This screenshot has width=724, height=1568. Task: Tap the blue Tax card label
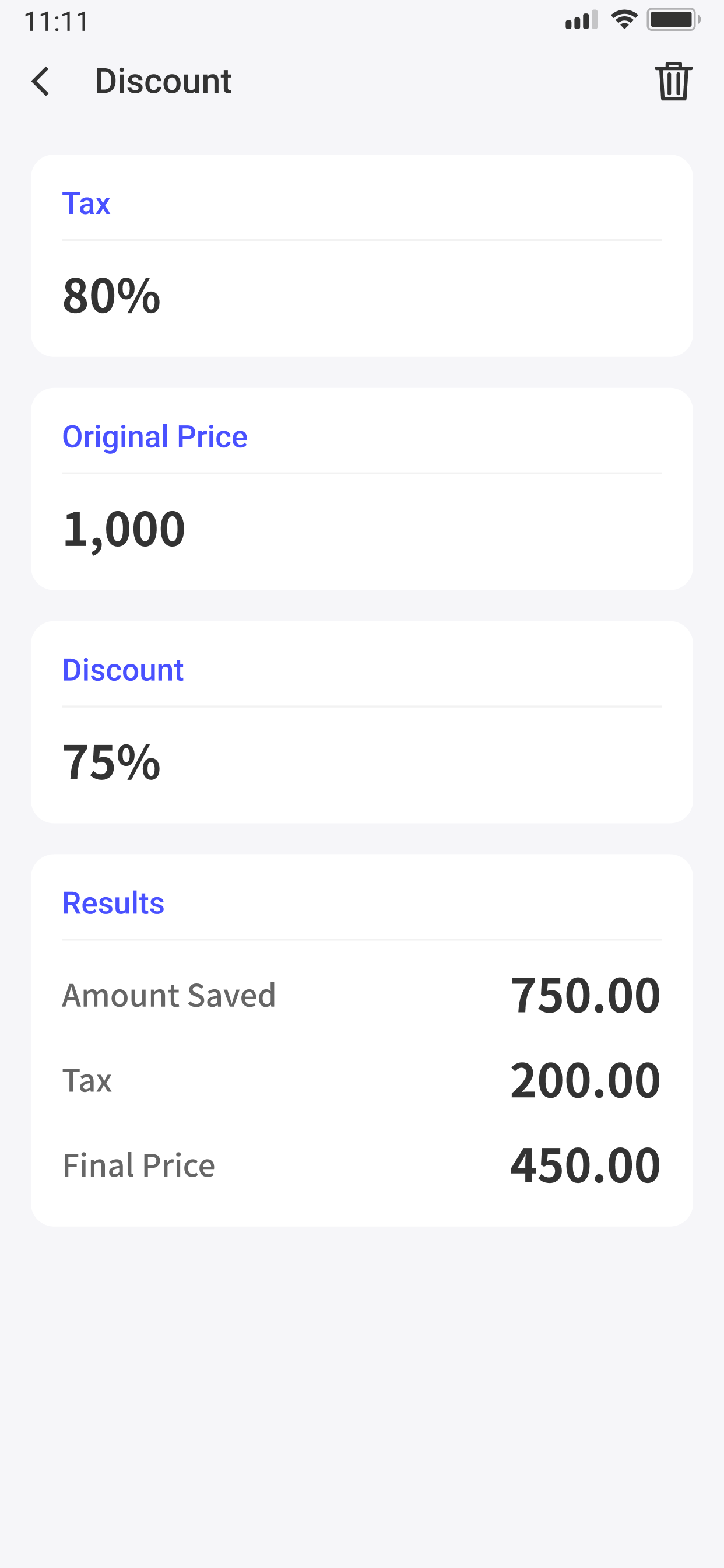(86, 204)
